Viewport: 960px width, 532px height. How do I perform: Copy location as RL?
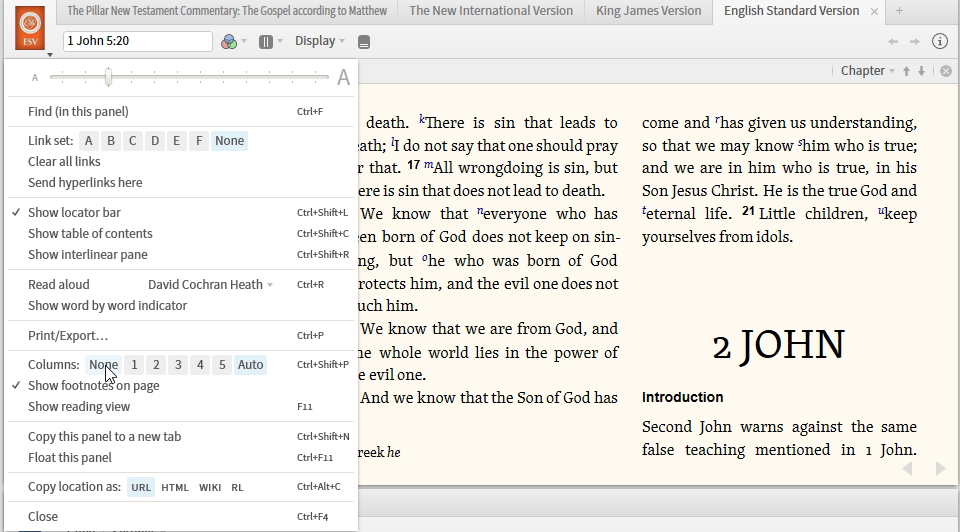[x=238, y=487]
